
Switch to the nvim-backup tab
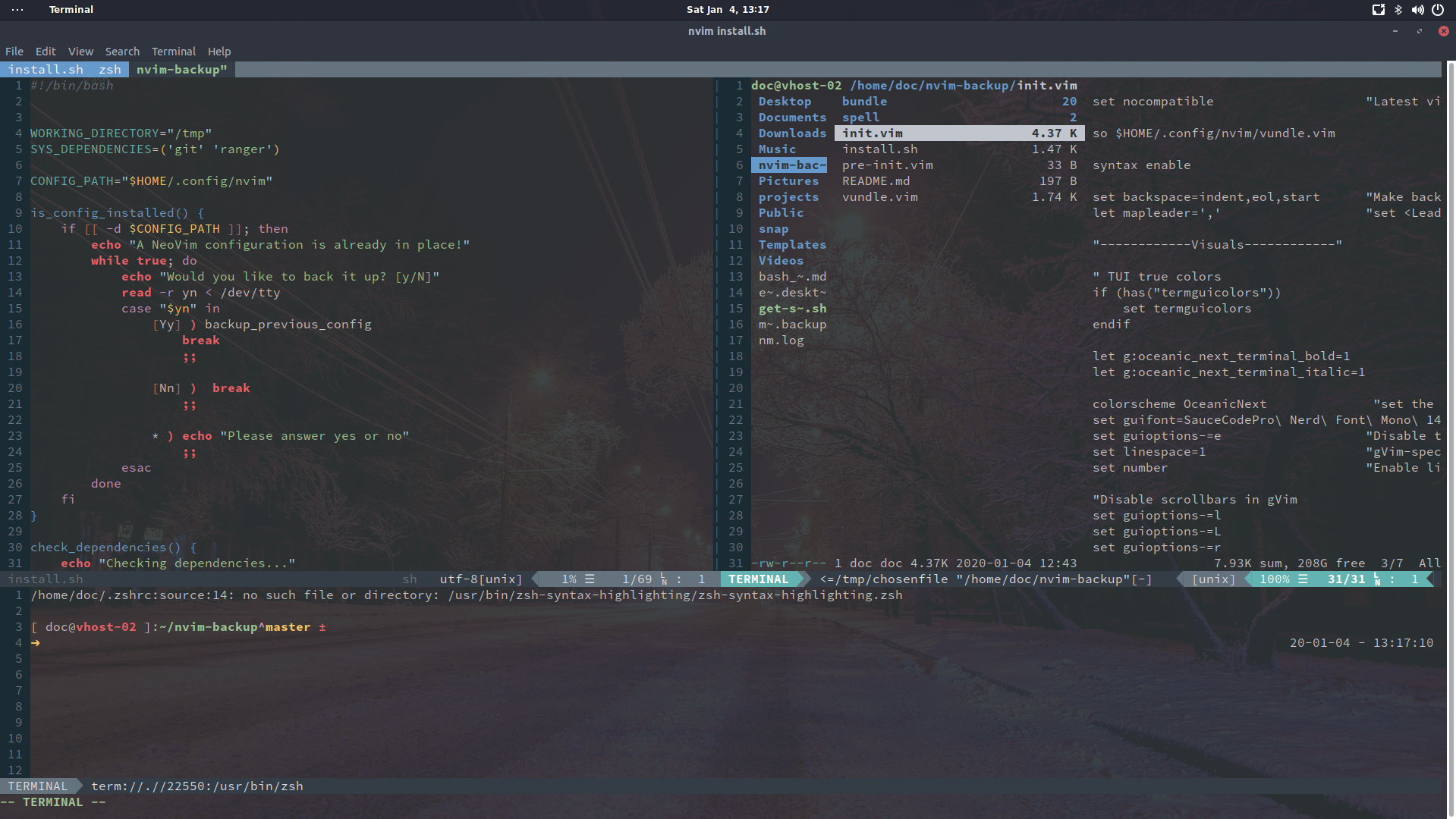182,70
